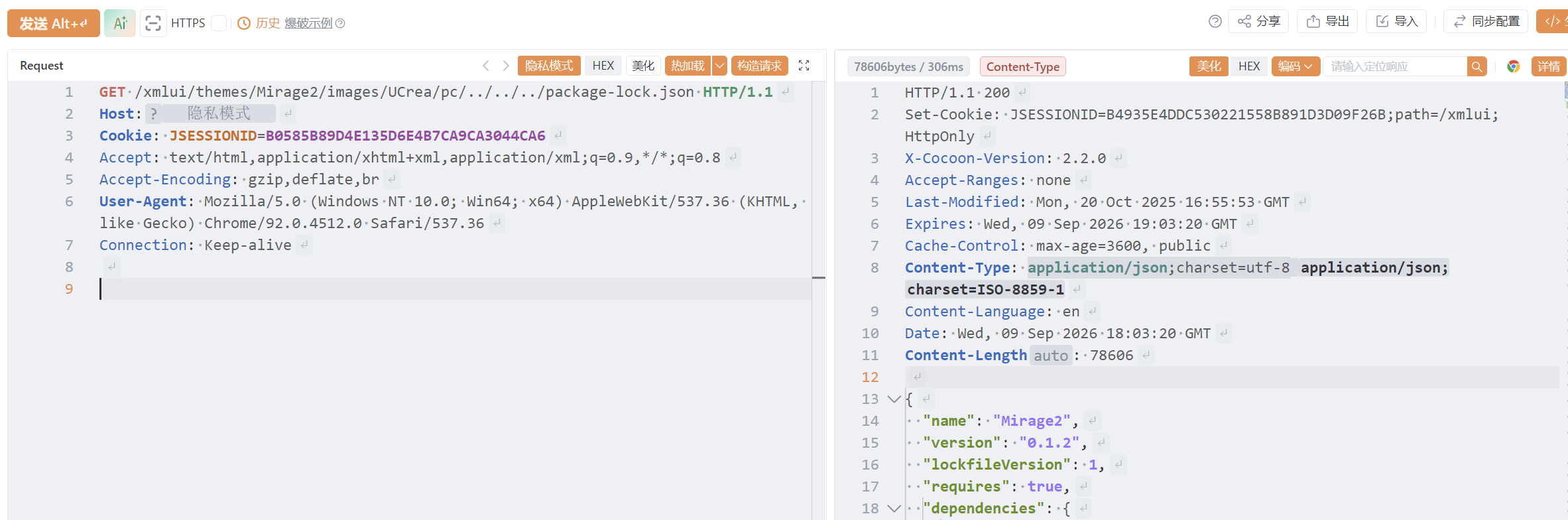
Task: Click the charset=ISO-8859-1 highlighted text
Action: (x=985, y=289)
